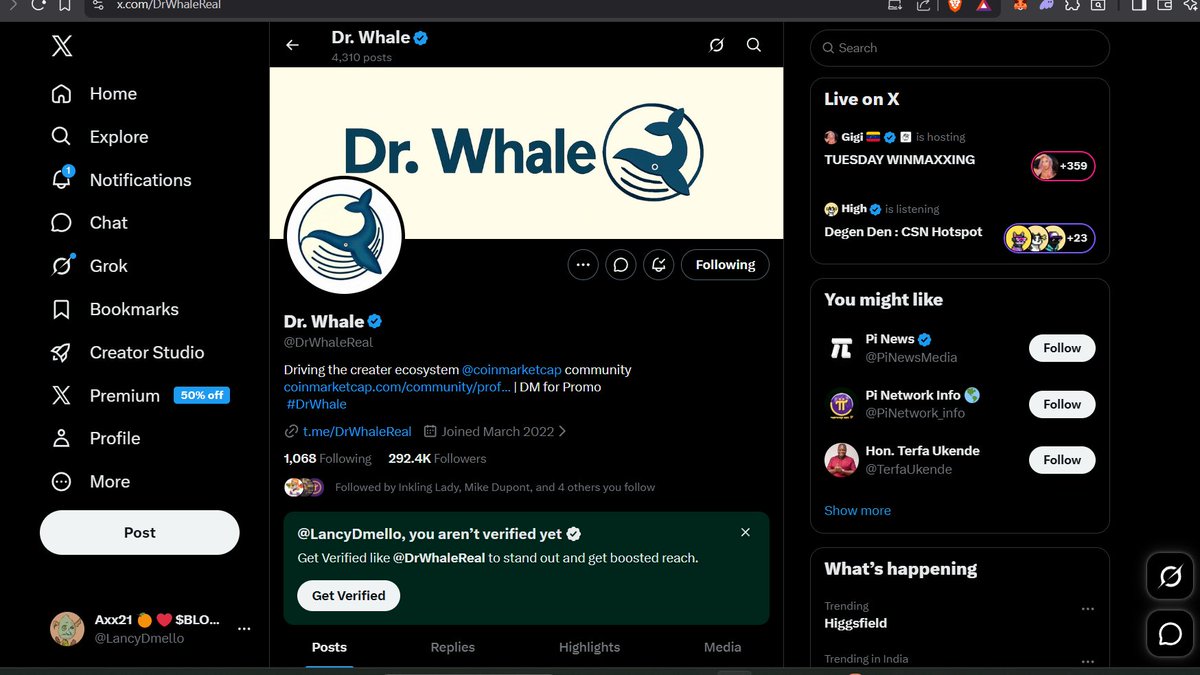Image resolution: width=1200 pixels, height=675 pixels.
Task: Open the More circle icon menu
Action: click(61, 481)
